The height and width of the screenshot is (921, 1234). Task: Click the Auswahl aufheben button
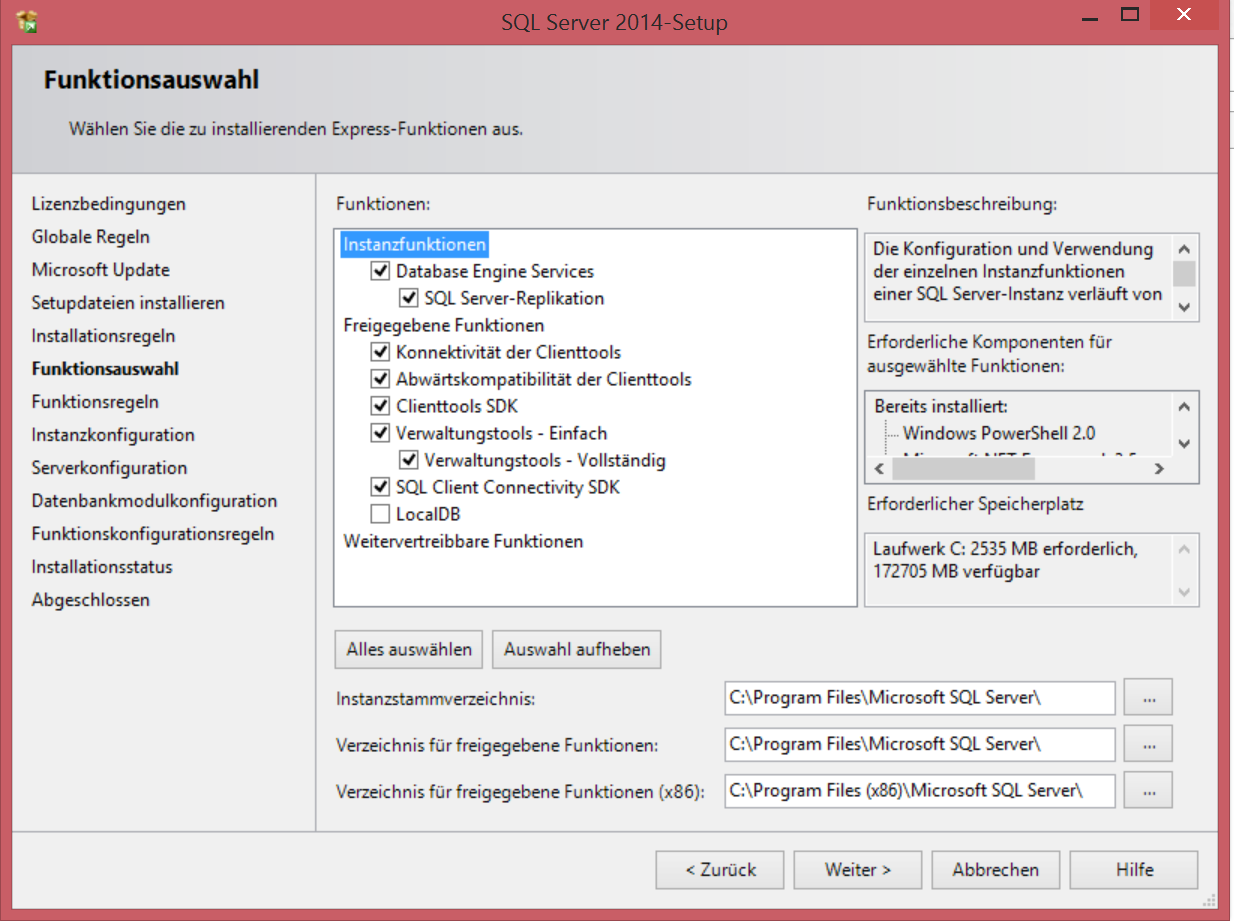(x=577, y=649)
